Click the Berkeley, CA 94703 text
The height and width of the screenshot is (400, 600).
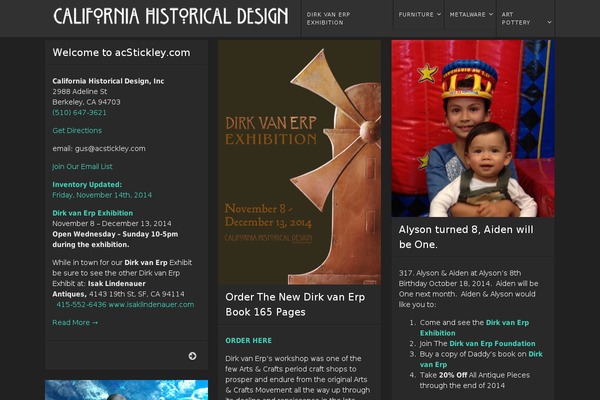tap(86, 102)
